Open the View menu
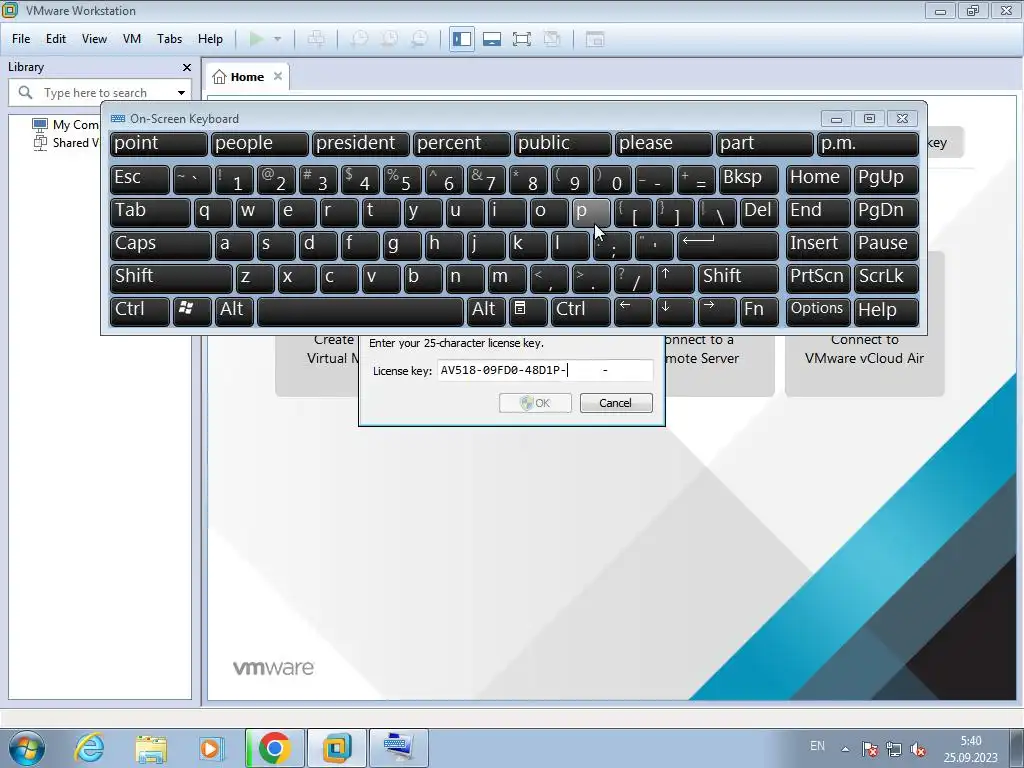The image size is (1024, 768). 94,39
